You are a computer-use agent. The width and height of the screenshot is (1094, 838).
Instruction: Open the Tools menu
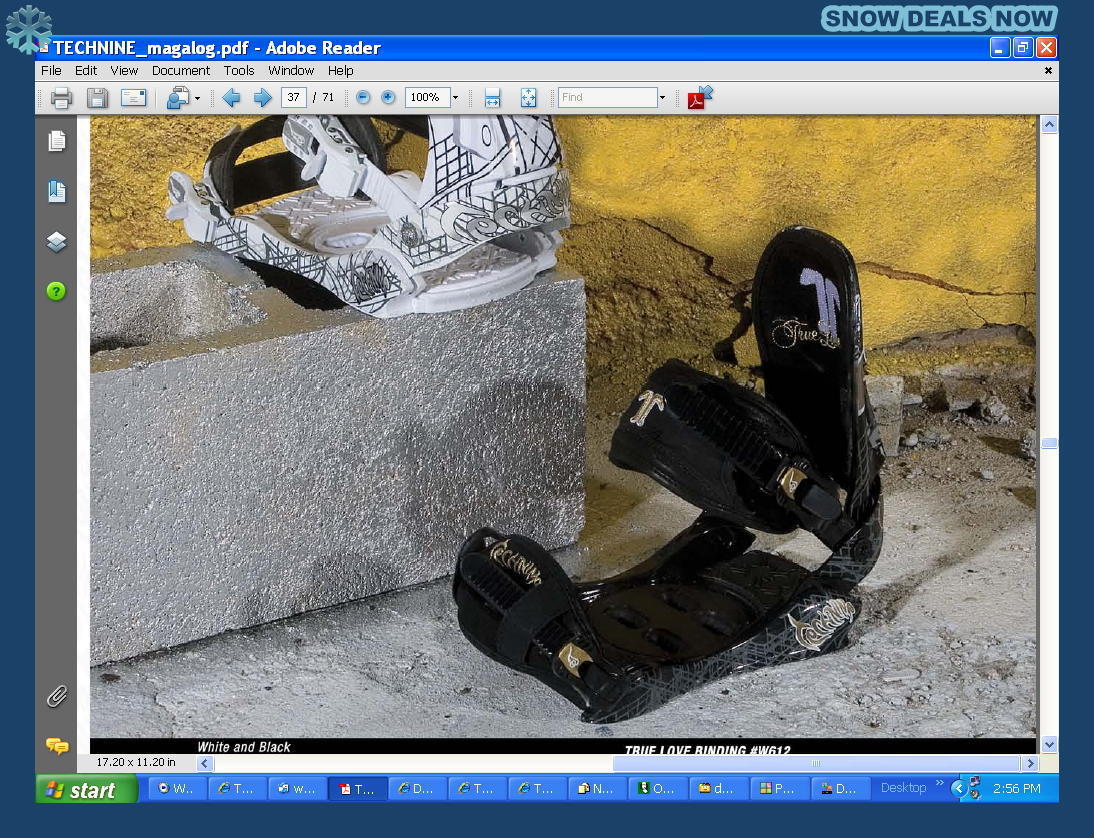pyautogui.click(x=239, y=70)
